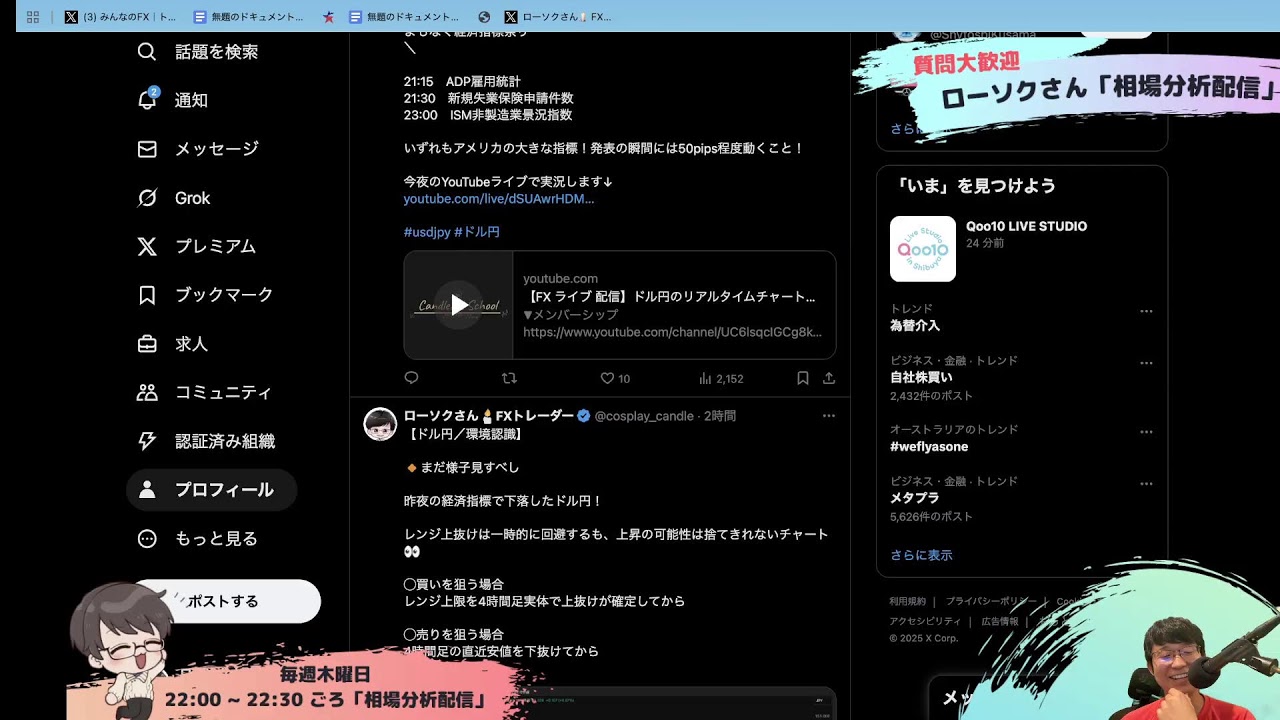Open the 為替介入 trend
Viewport: 1280px width, 720px height.
click(x=915, y=326)
